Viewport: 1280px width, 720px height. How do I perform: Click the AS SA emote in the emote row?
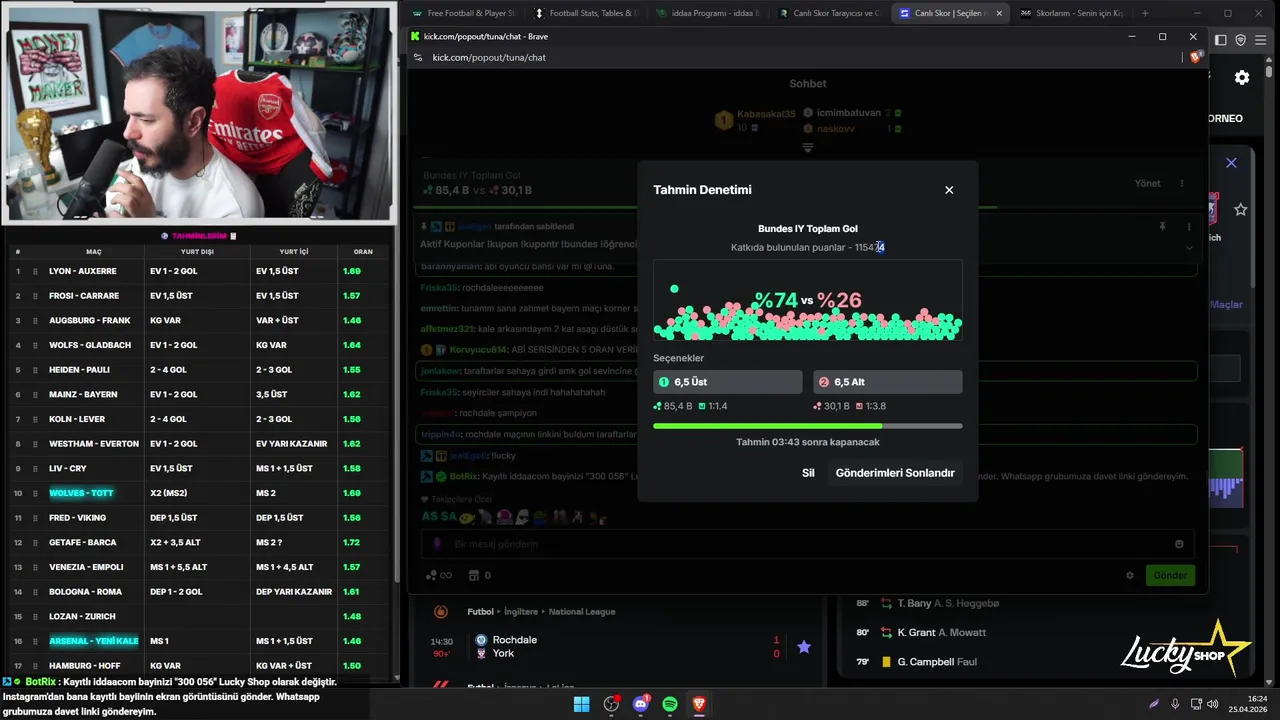tap(438, 517)
